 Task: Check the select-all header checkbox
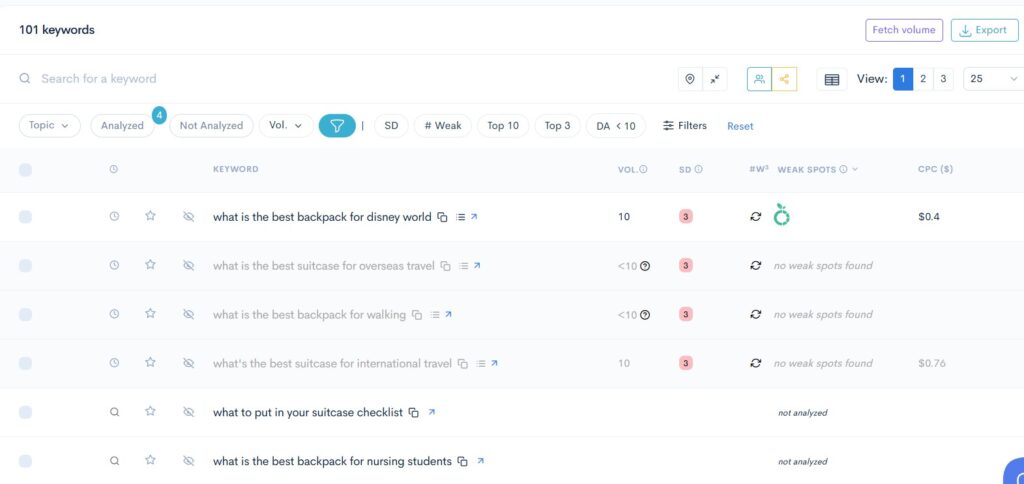(25, 170)
